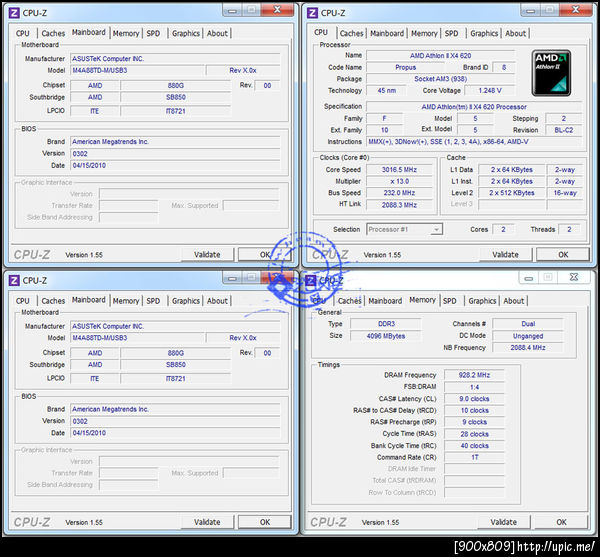The height and width of the screenshot is (557, 600).
Task: Click OK in bottom-left Mainboard window
Action: click(x=265, y=522)
